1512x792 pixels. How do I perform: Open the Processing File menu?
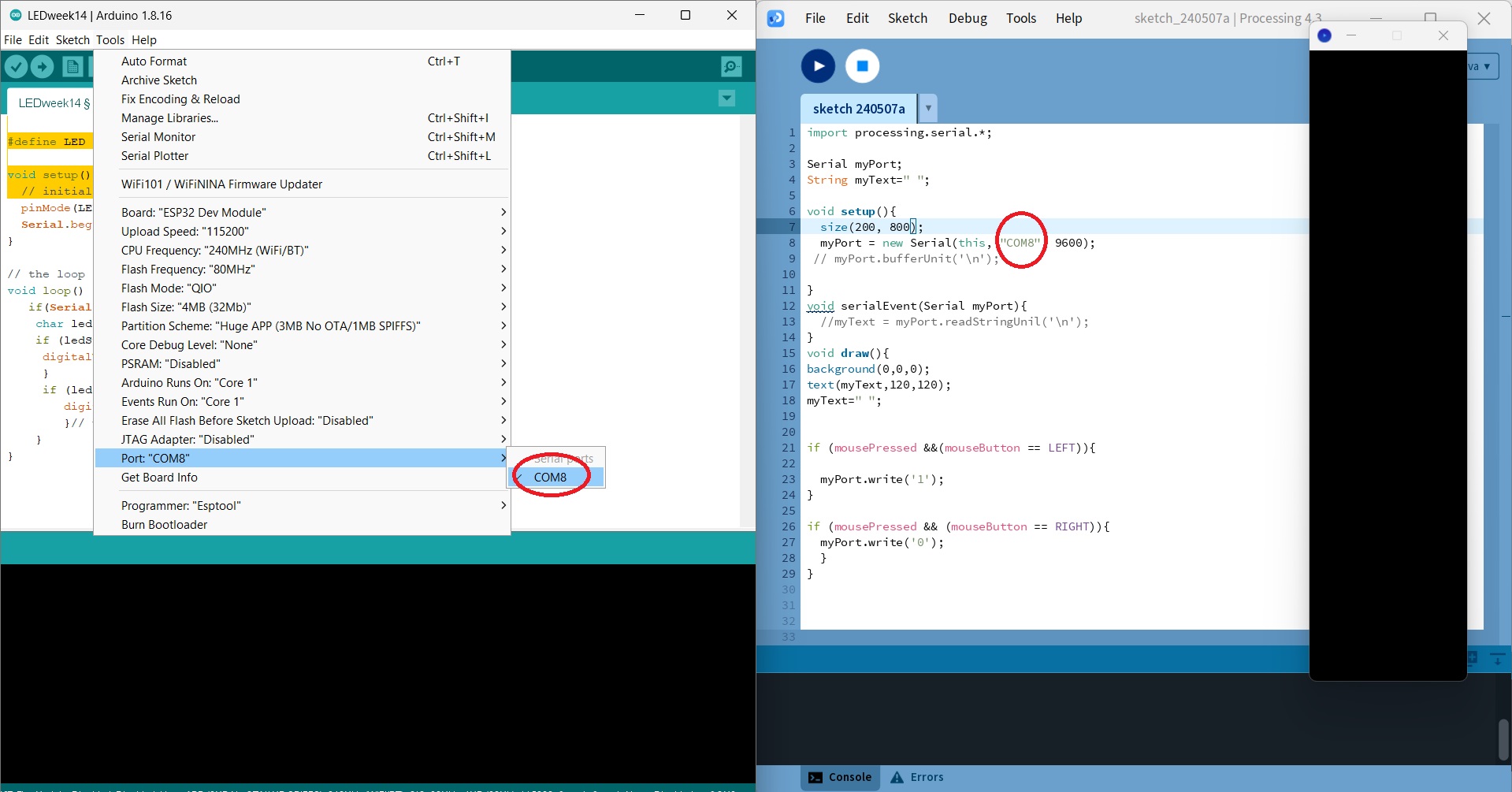815,18
